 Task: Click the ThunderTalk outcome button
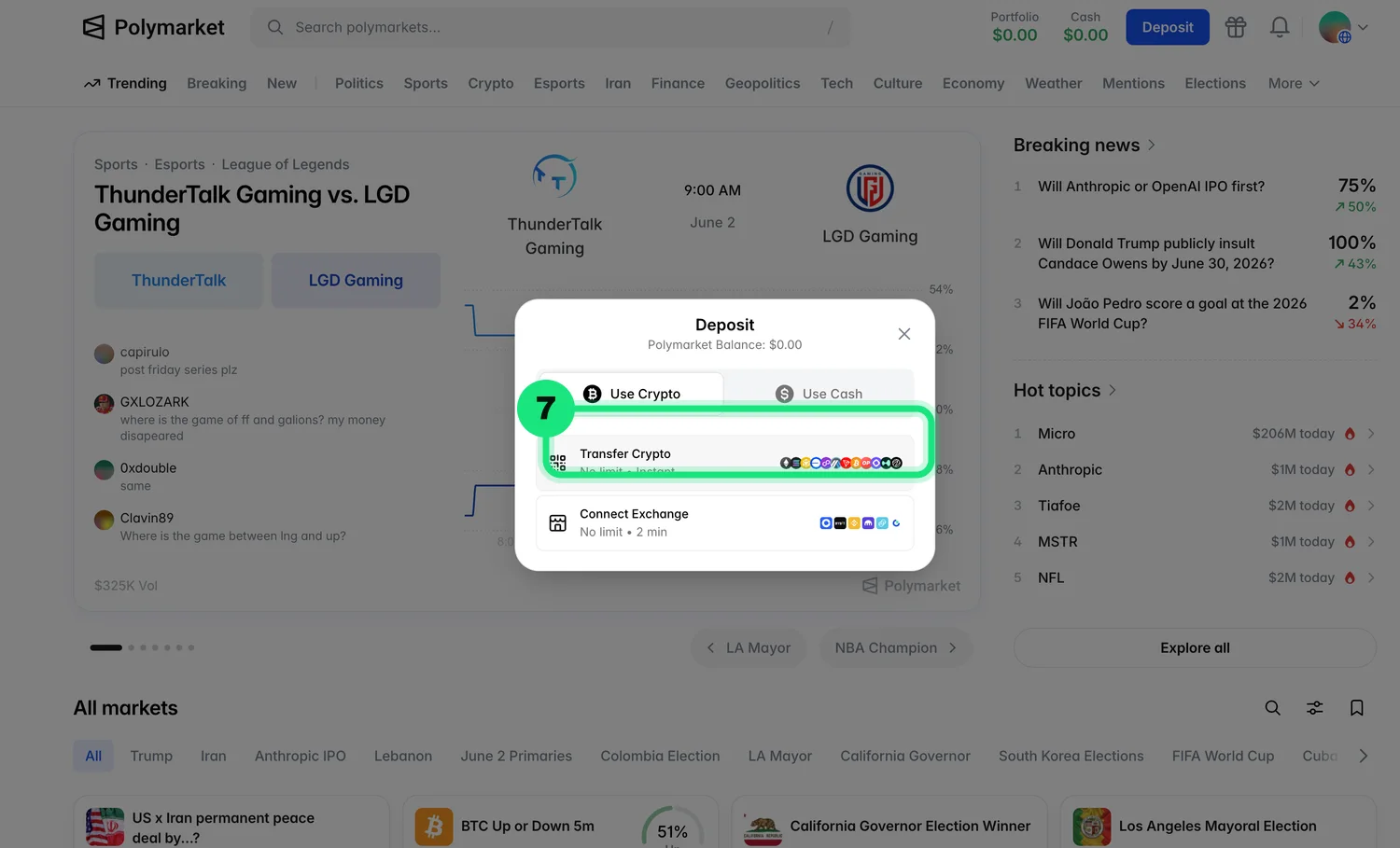178,280
